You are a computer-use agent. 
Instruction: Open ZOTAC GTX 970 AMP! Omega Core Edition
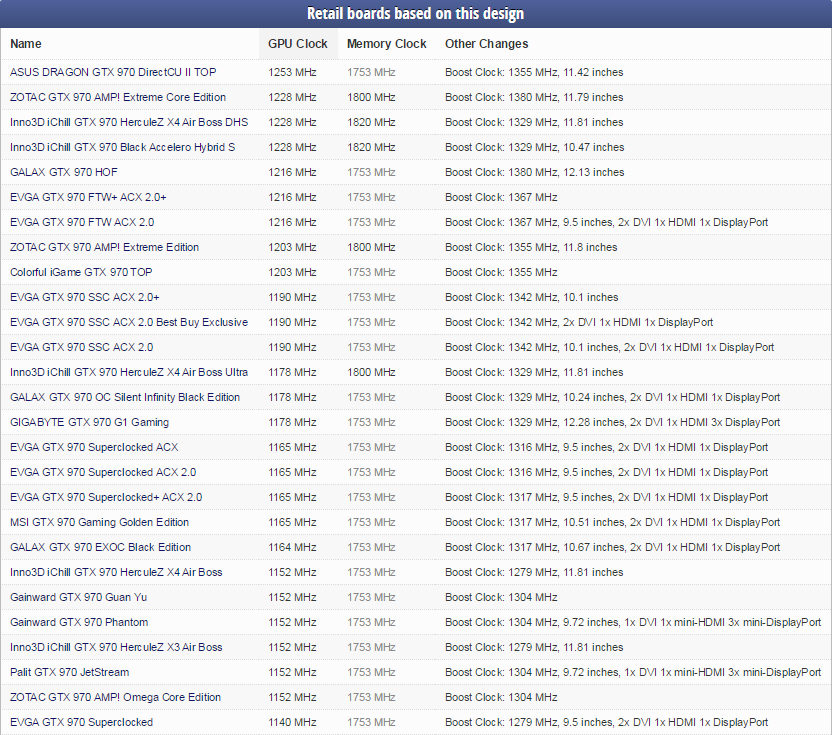115,696
